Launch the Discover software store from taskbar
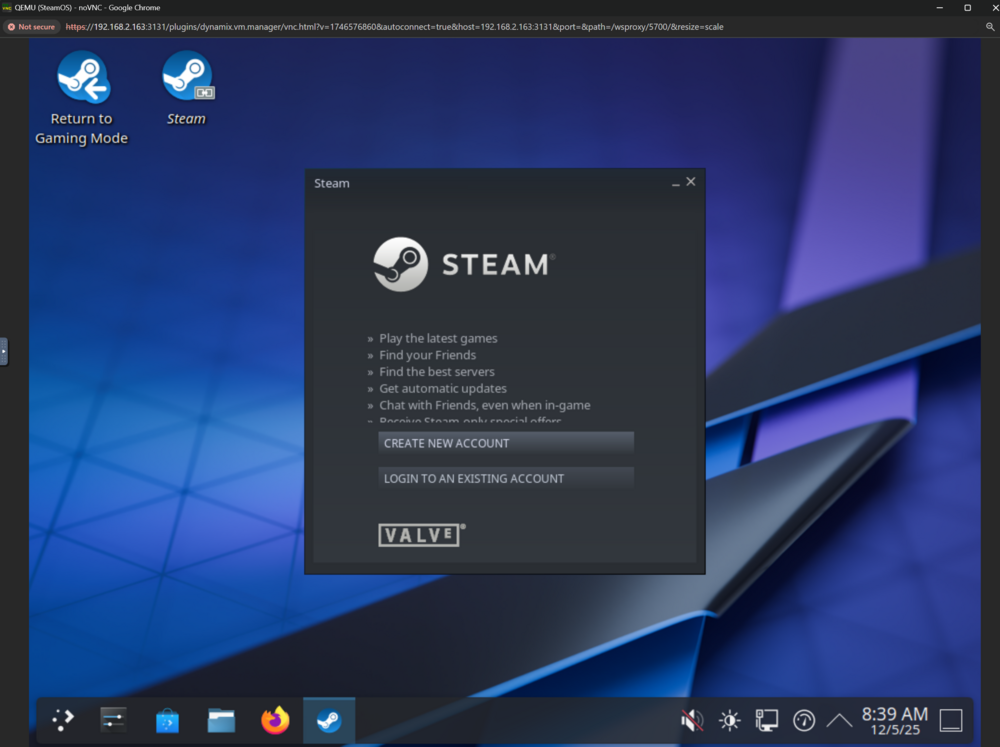Viewport: 1000px width, 747px height. [168, 721]
